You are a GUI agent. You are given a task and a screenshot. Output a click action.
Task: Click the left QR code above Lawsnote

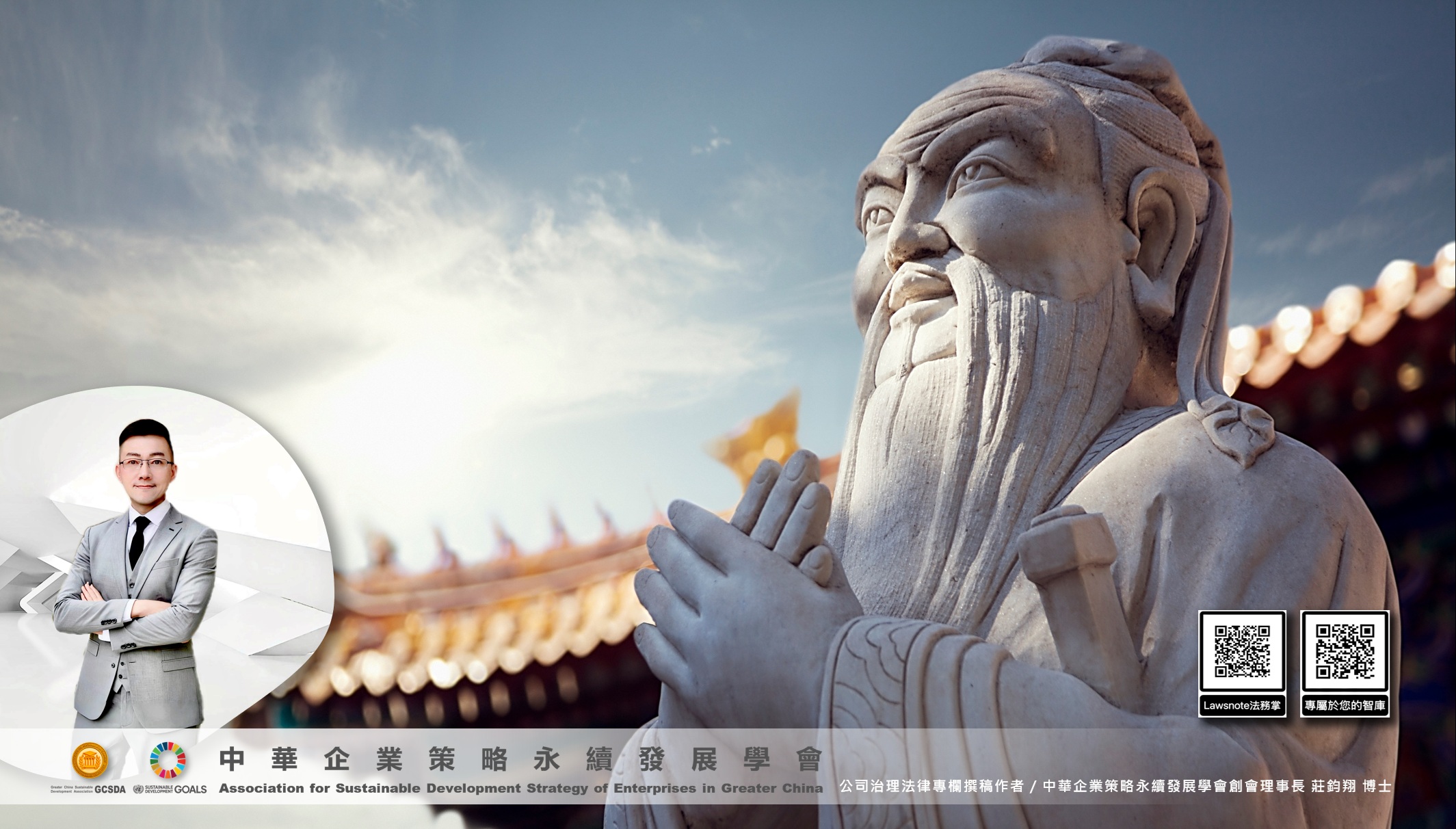[1242, 650]
